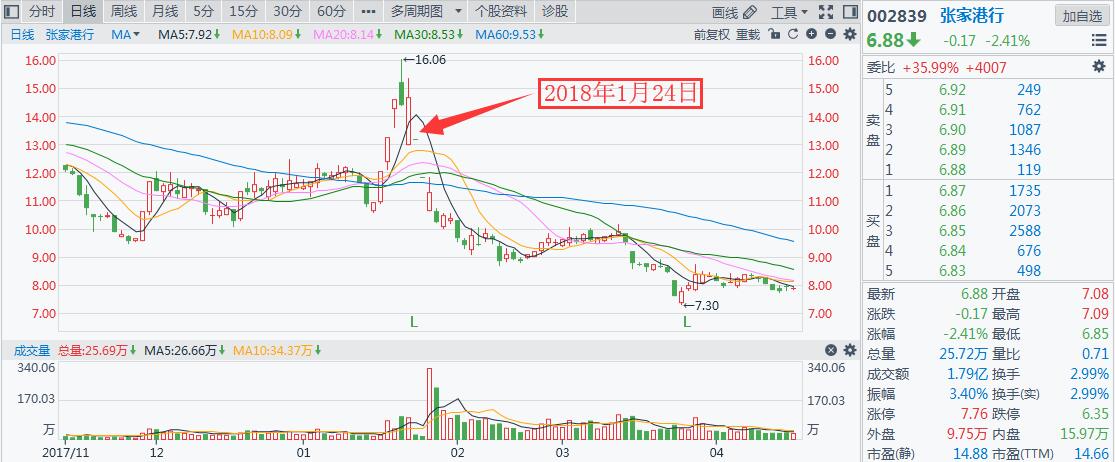
Task: Select the 5分 period tab
Action: [203, 11]
